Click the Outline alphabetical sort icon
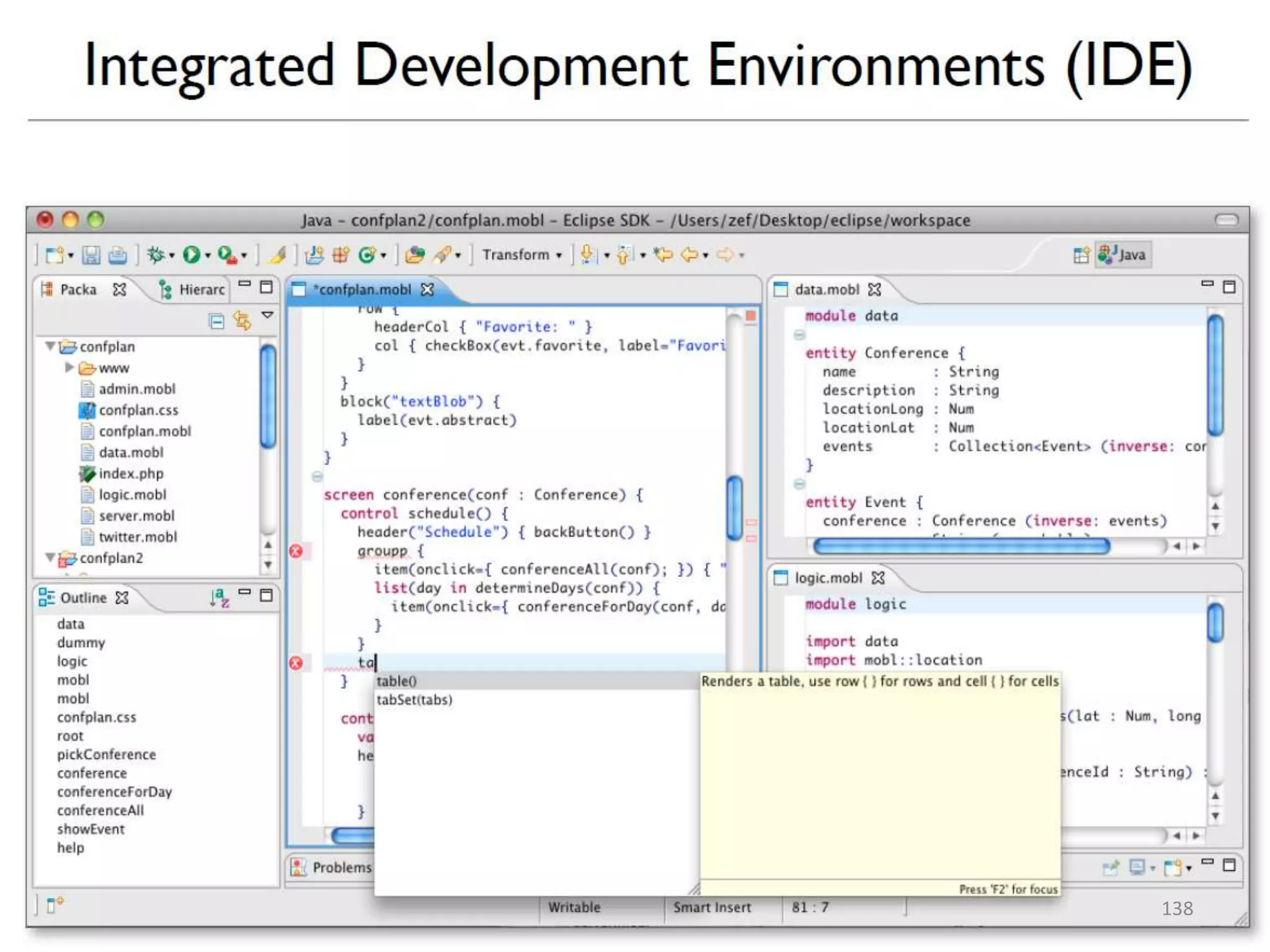The image size is (1270, 952). tap(220, 597)
